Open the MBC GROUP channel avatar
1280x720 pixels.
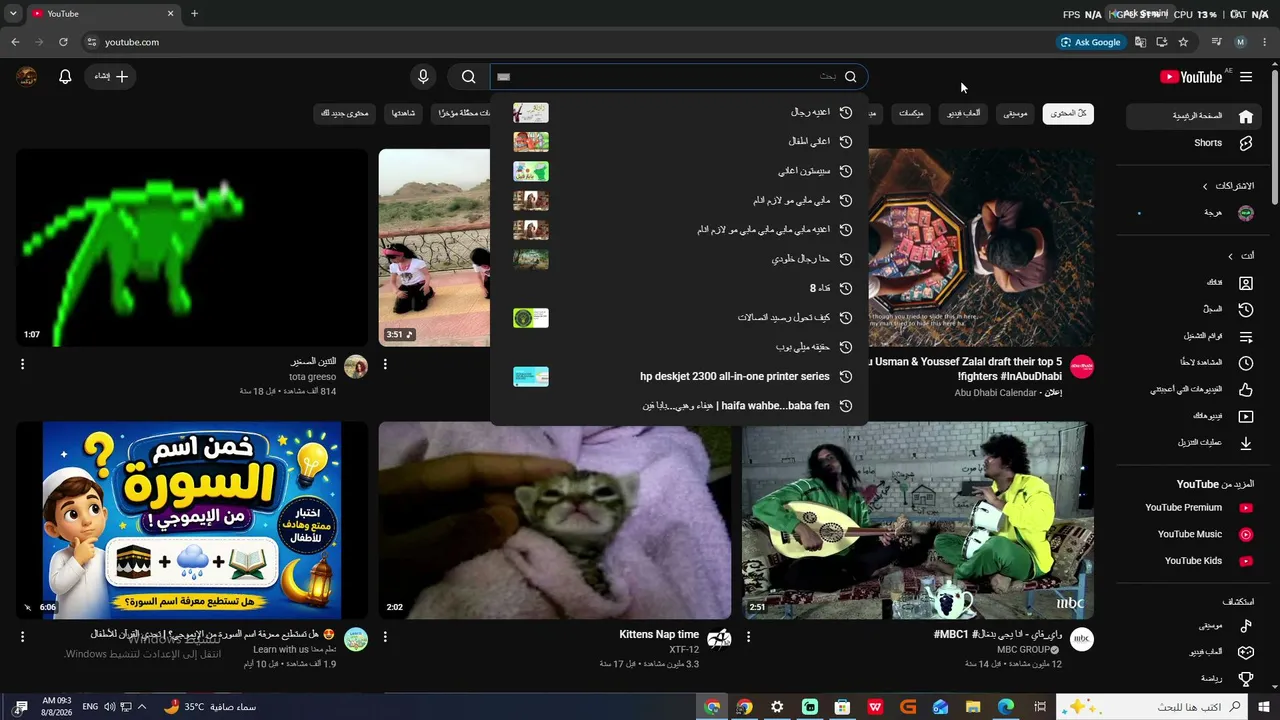tap(1082, 640)
